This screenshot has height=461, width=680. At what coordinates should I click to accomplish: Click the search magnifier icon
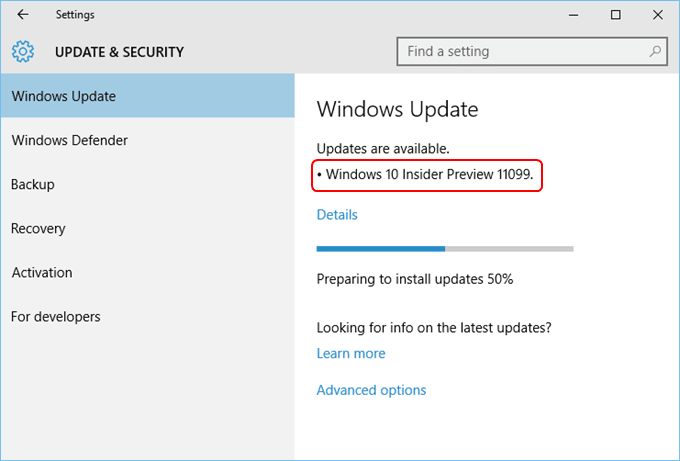coord(655,52)
